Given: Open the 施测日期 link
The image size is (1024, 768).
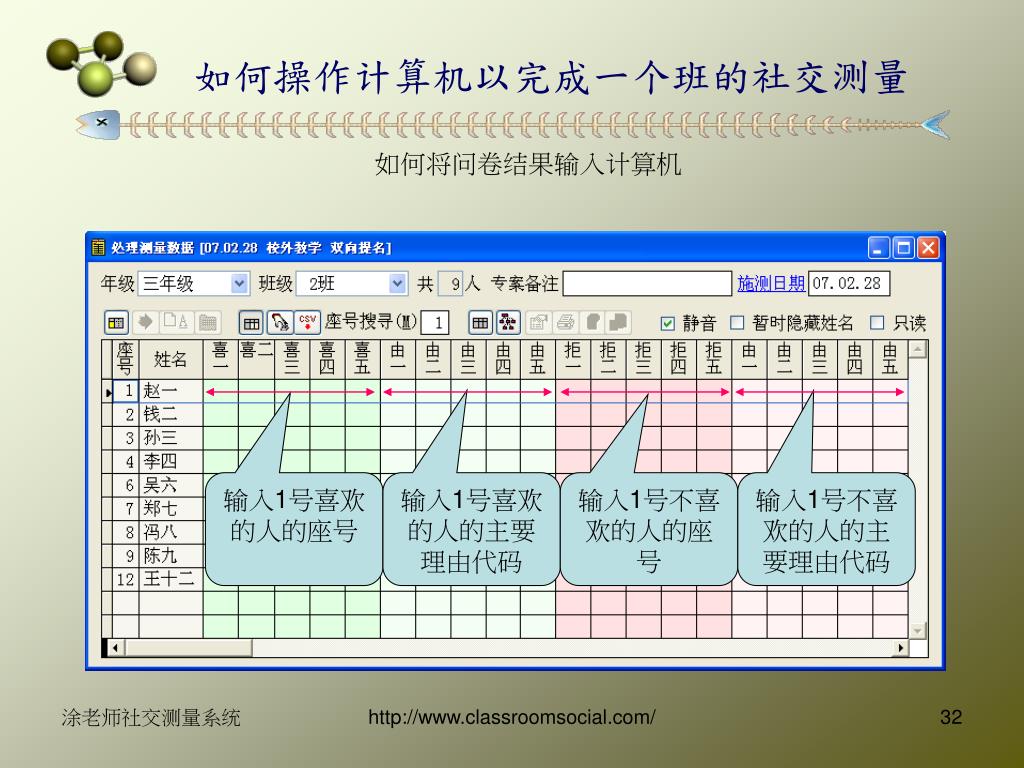Looking at the screenshot, I should 771,283.
